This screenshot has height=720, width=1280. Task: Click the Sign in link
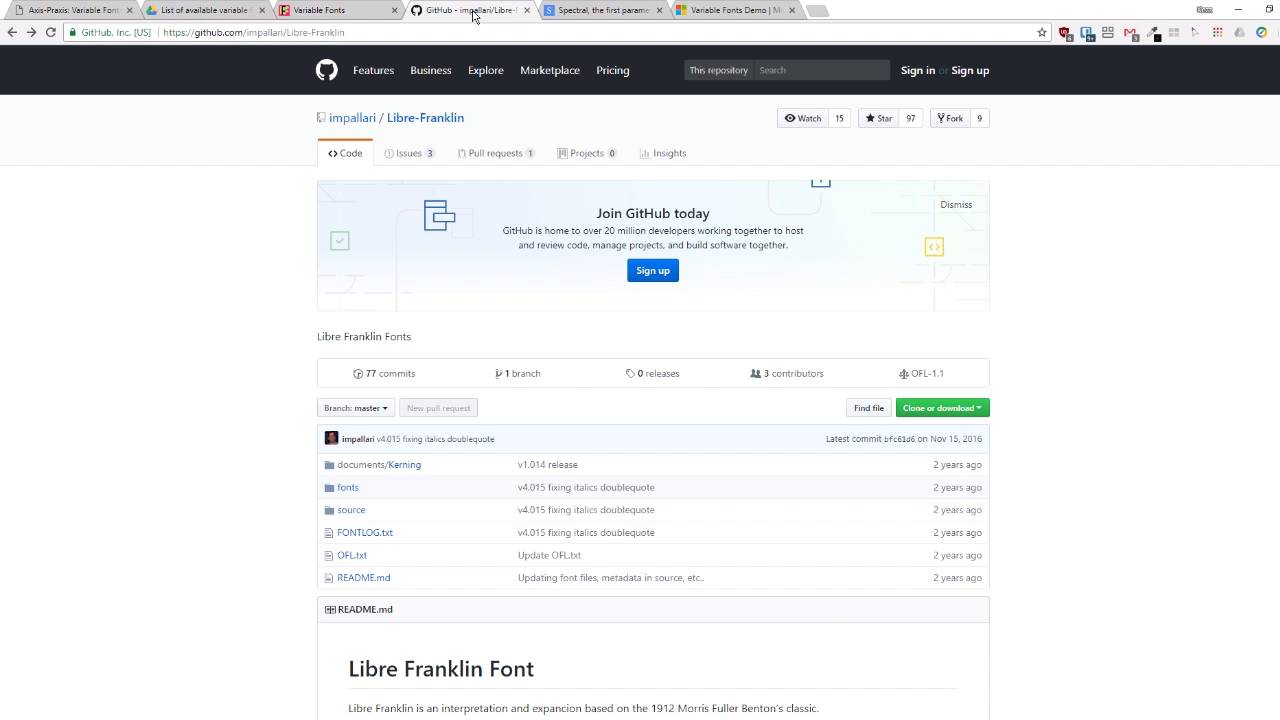(918, 70)
